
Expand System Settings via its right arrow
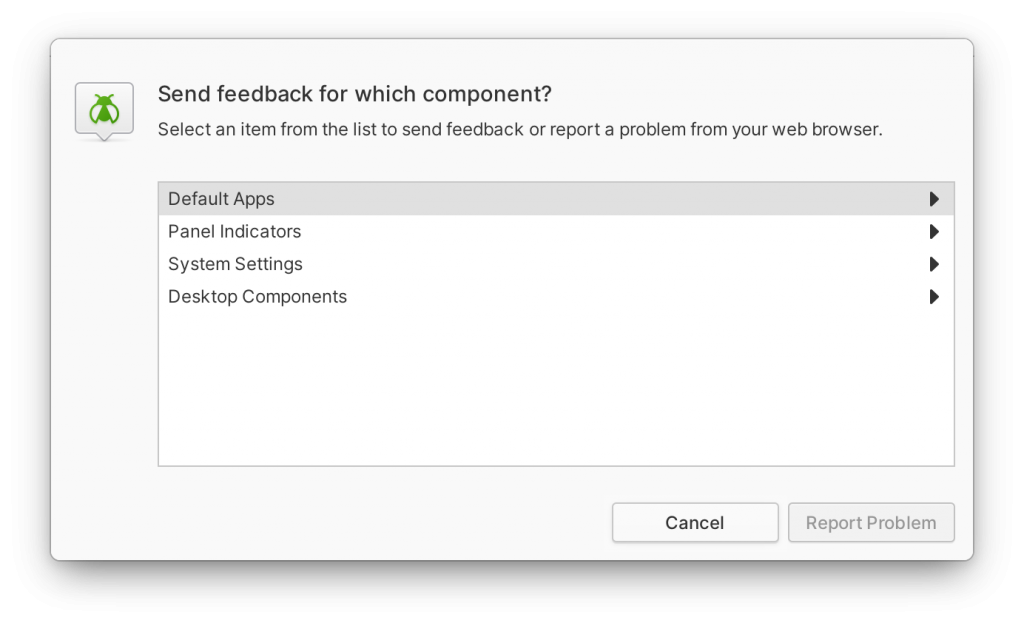click(935, 264)
